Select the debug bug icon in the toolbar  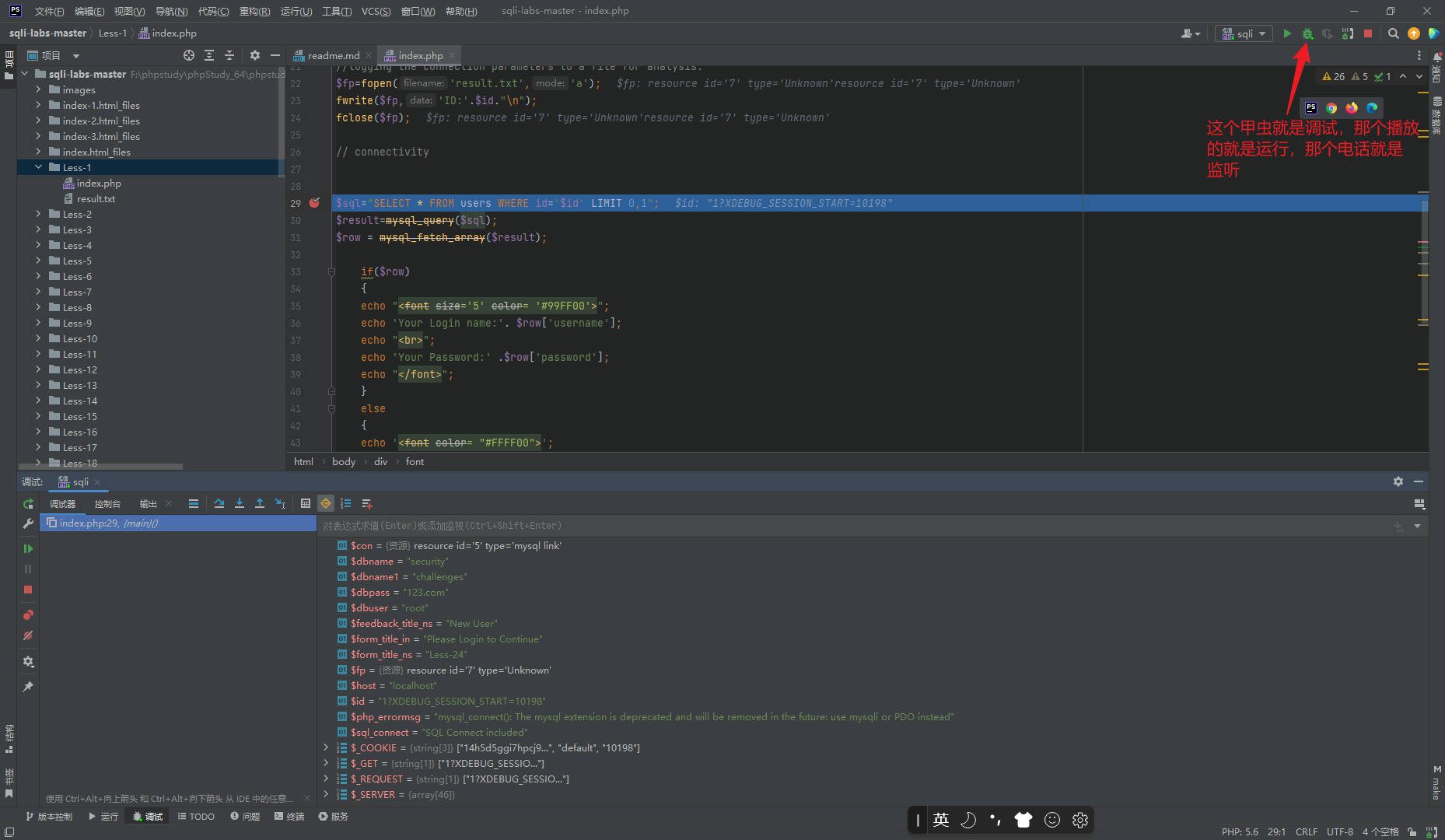(x=1307, y=33)
